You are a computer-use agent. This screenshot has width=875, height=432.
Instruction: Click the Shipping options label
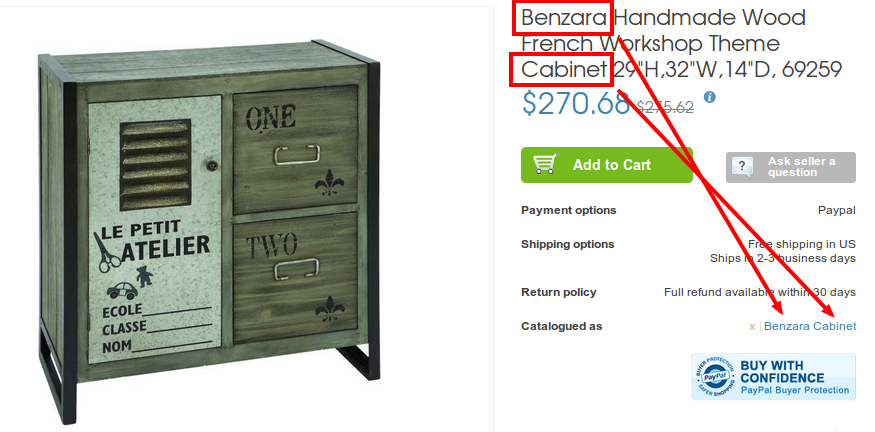(x=568, y=244)
